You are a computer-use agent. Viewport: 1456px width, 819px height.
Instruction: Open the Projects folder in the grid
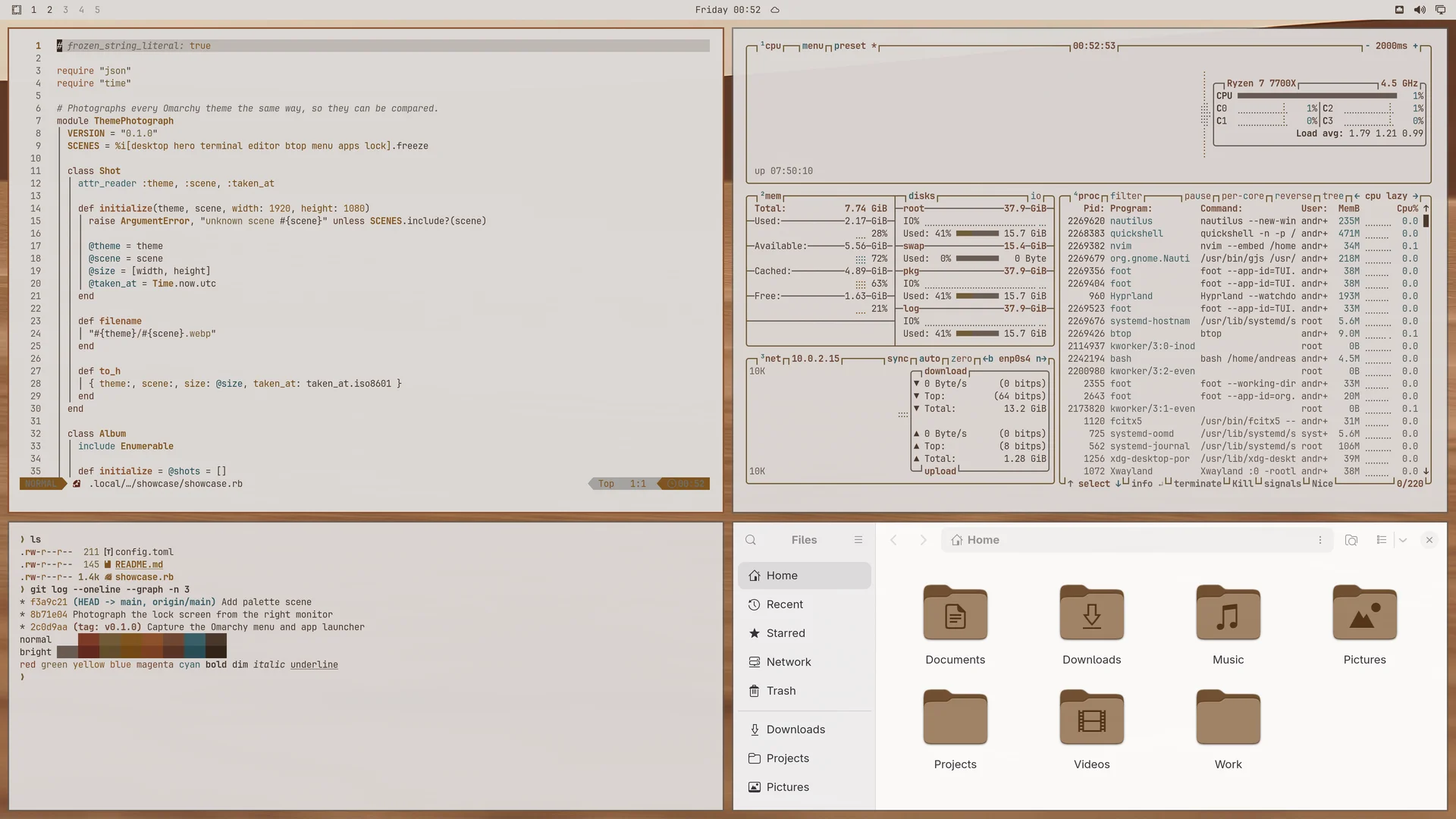[955, 730]
